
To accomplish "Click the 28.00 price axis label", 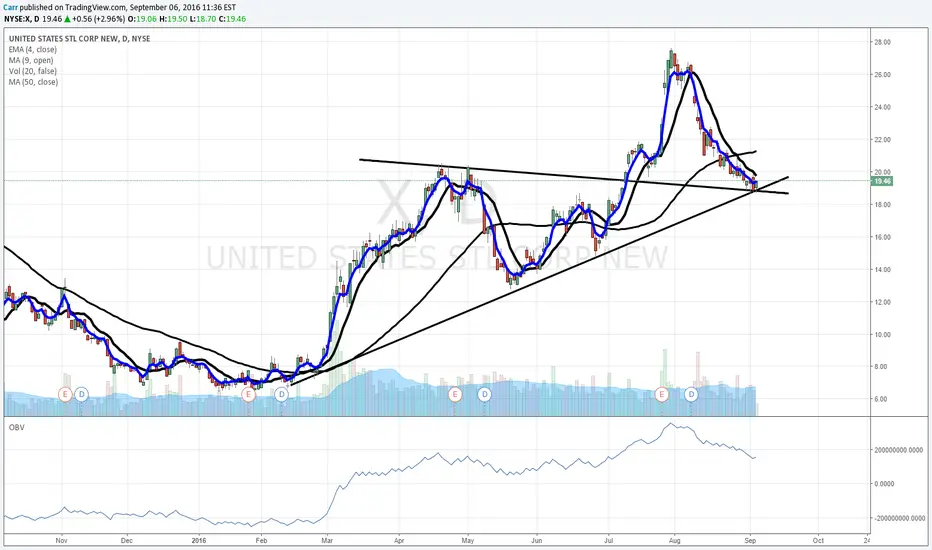I will point(882,42).
